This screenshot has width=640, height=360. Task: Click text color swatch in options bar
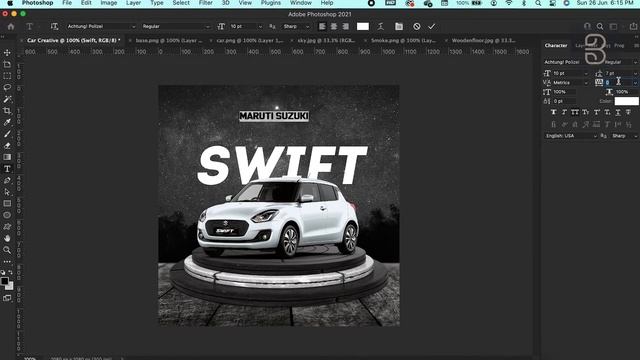363,27
